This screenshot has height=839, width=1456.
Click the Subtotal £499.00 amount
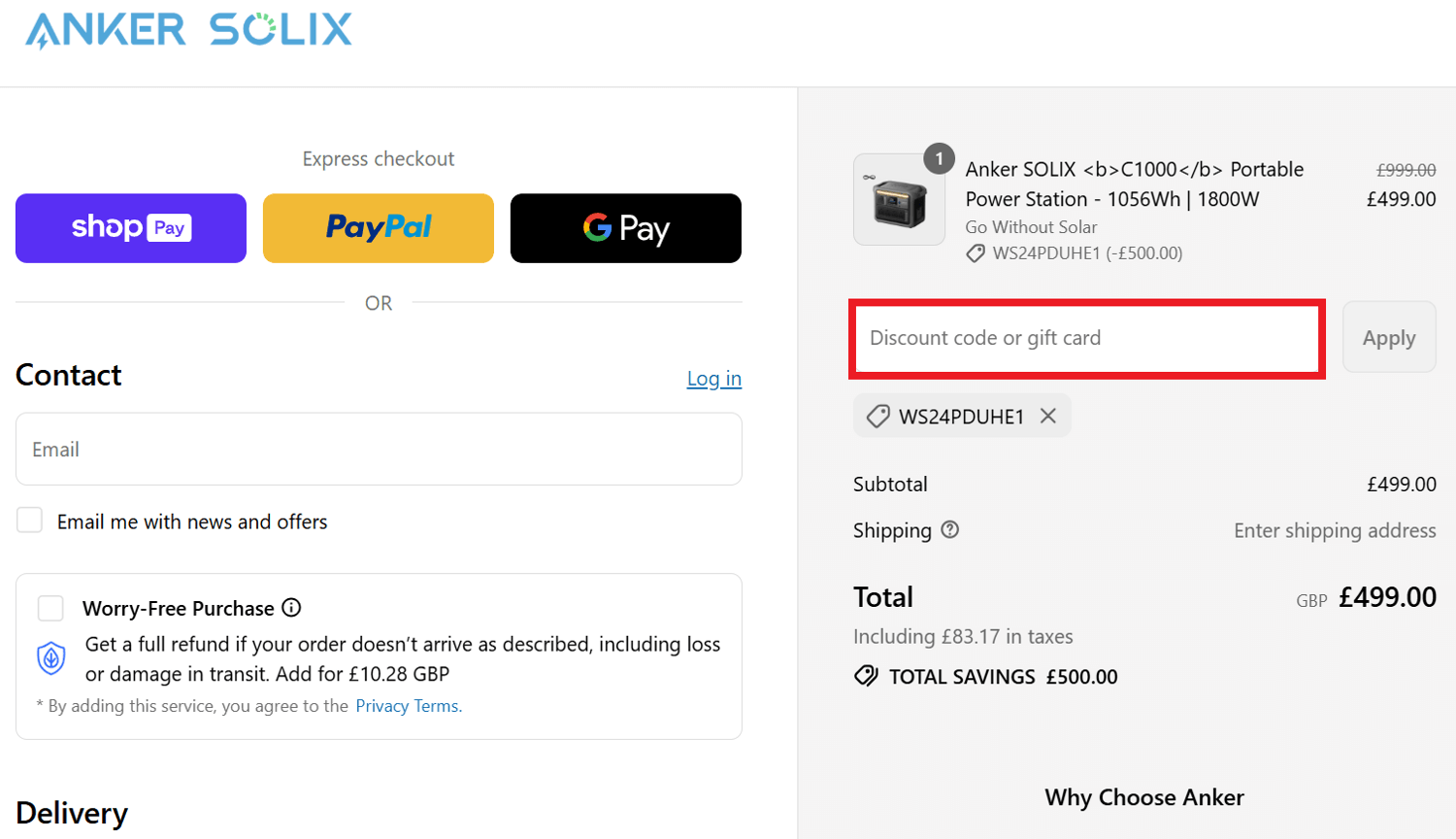tap(1402, 484)
